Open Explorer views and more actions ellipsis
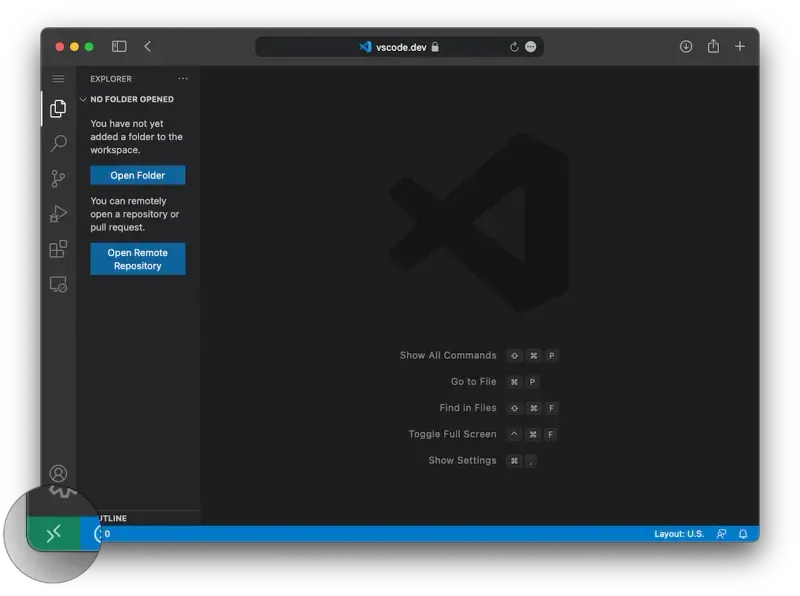The height and width of the screenshot is (596, 800). pyautogui.click(x=183, y=79)
